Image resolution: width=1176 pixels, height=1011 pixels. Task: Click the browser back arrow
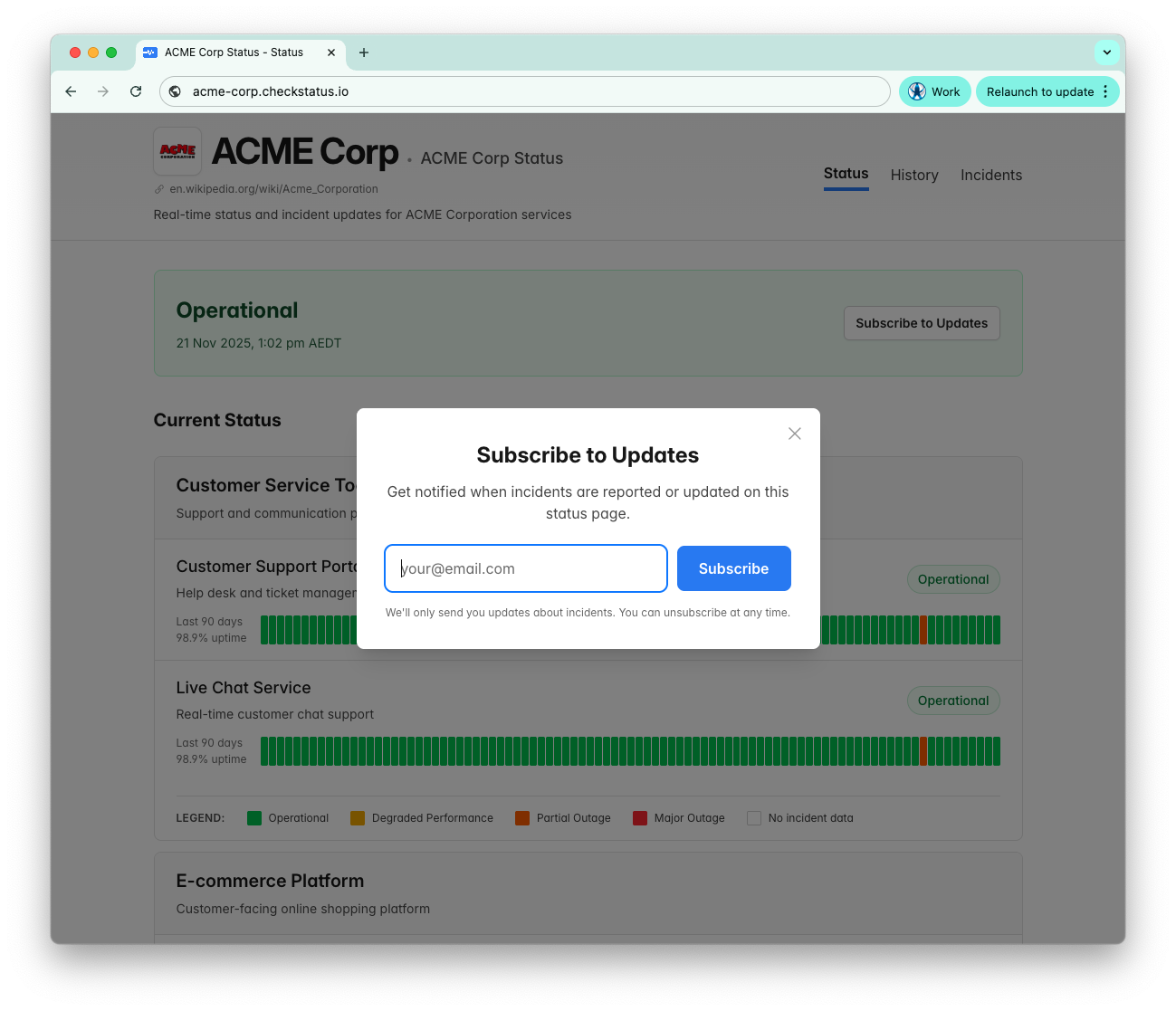(71, 91)
